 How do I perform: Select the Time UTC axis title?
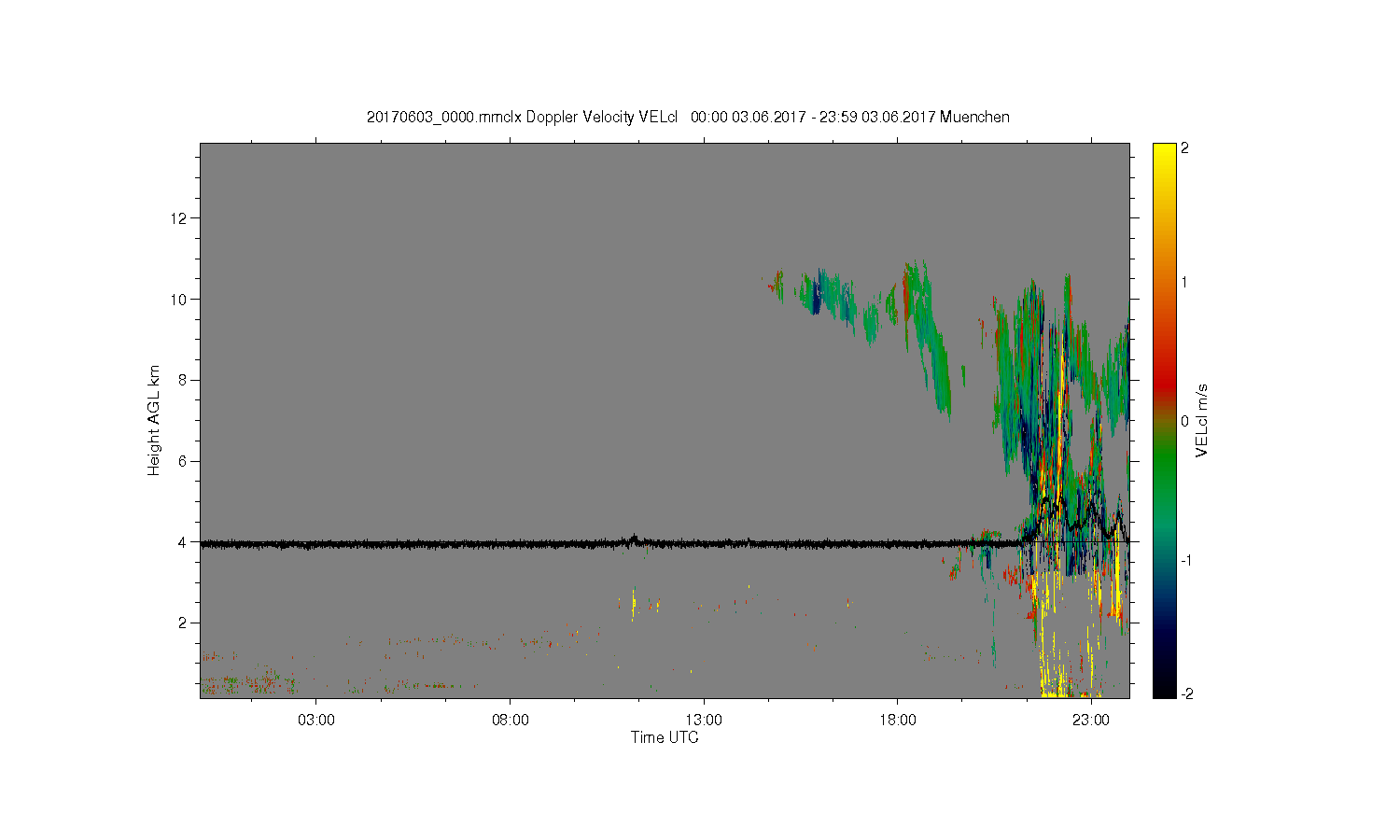(x=665, y=737)
